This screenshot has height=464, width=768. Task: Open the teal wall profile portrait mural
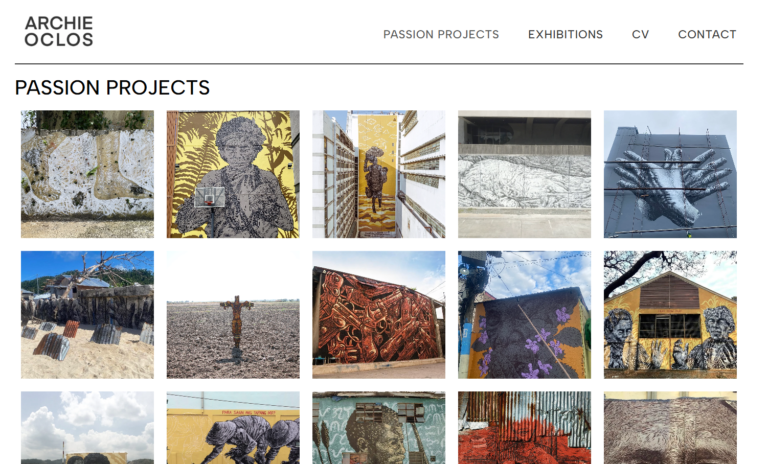point(379,428)
